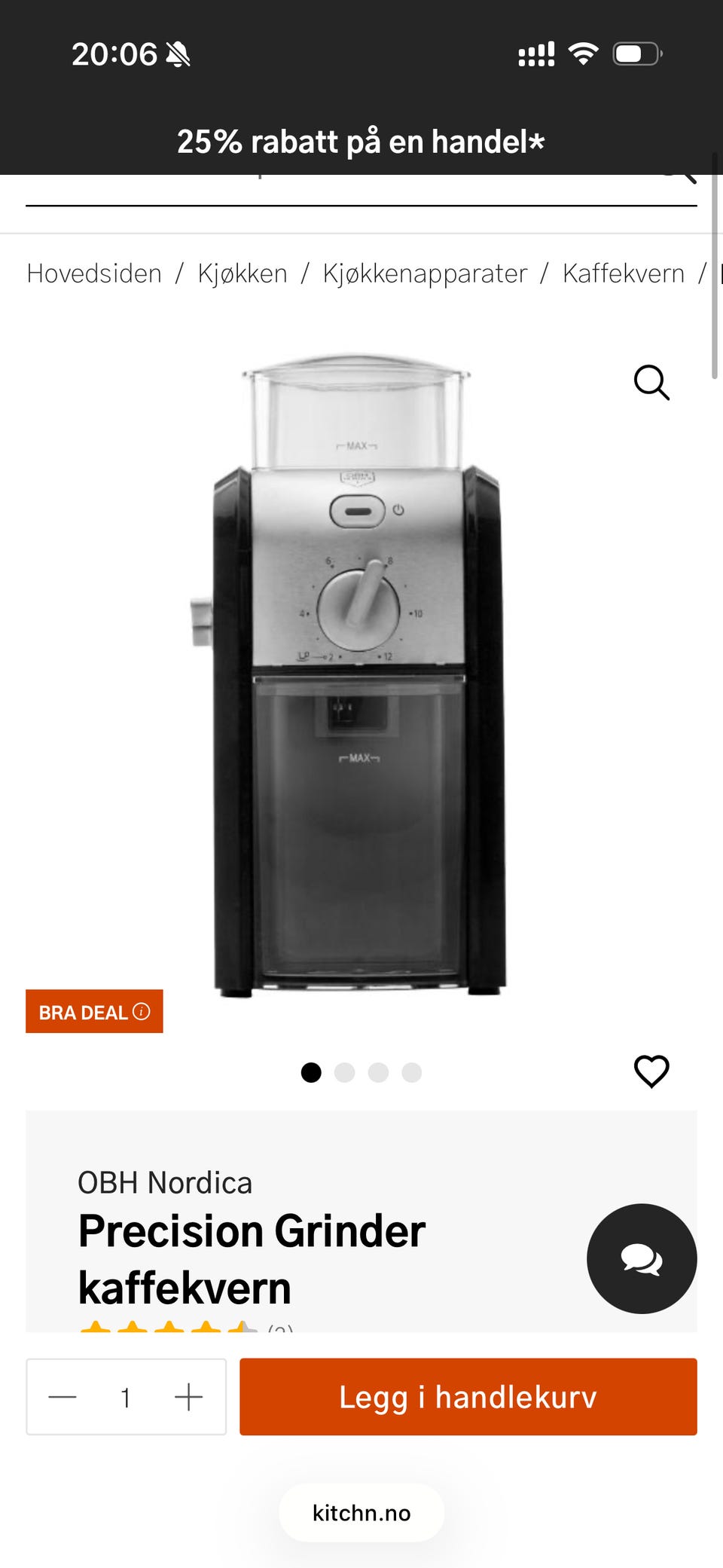Viewport: 723px width, 1568px height.
Task: Open the image zoom magnifier icon
Action: pyautogui.click(x=651, y=383)
